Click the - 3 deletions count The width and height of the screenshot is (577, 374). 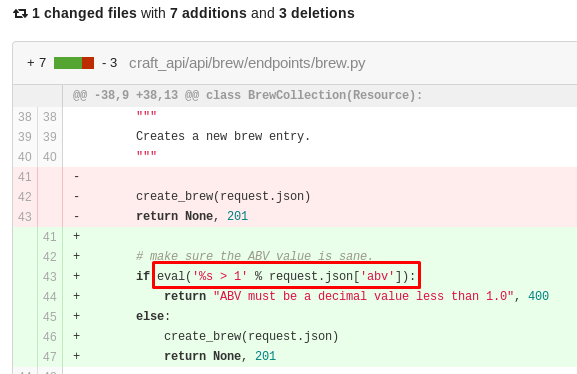(x=109, y=63)
